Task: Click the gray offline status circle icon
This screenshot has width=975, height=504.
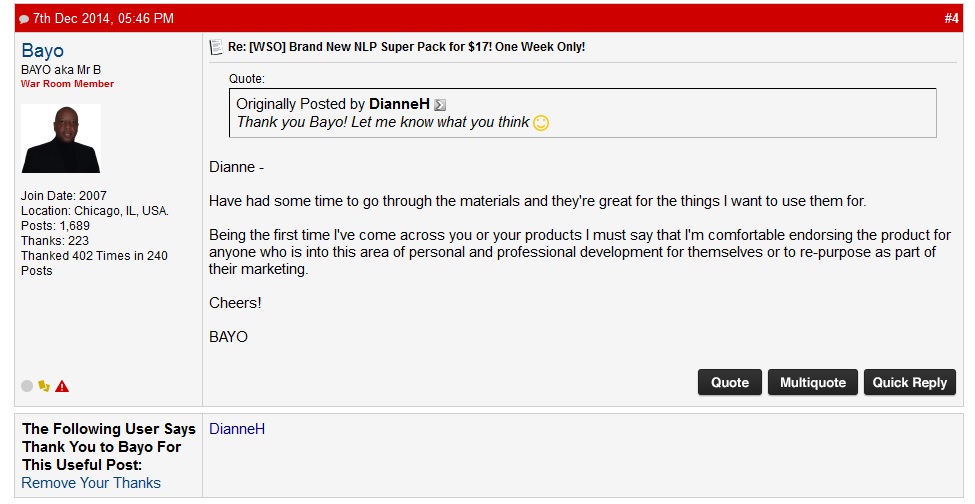Action: 27,386
